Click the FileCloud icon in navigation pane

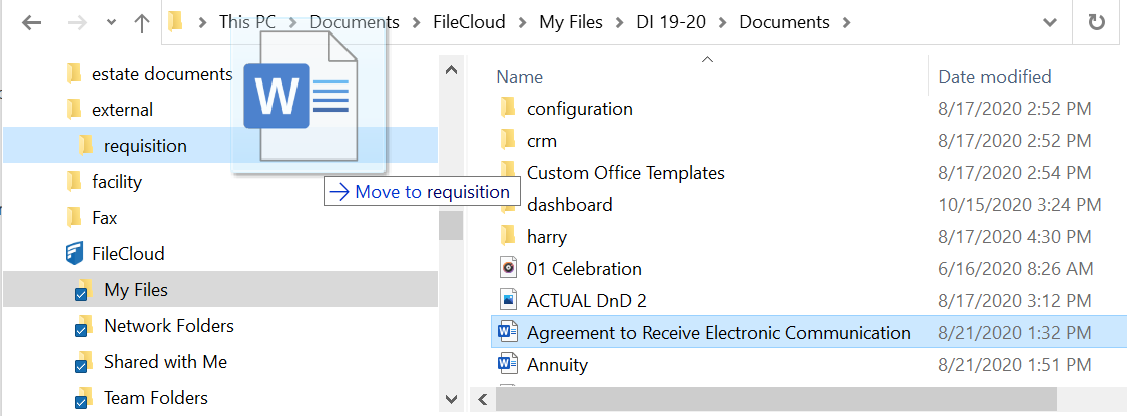(74, 254)
